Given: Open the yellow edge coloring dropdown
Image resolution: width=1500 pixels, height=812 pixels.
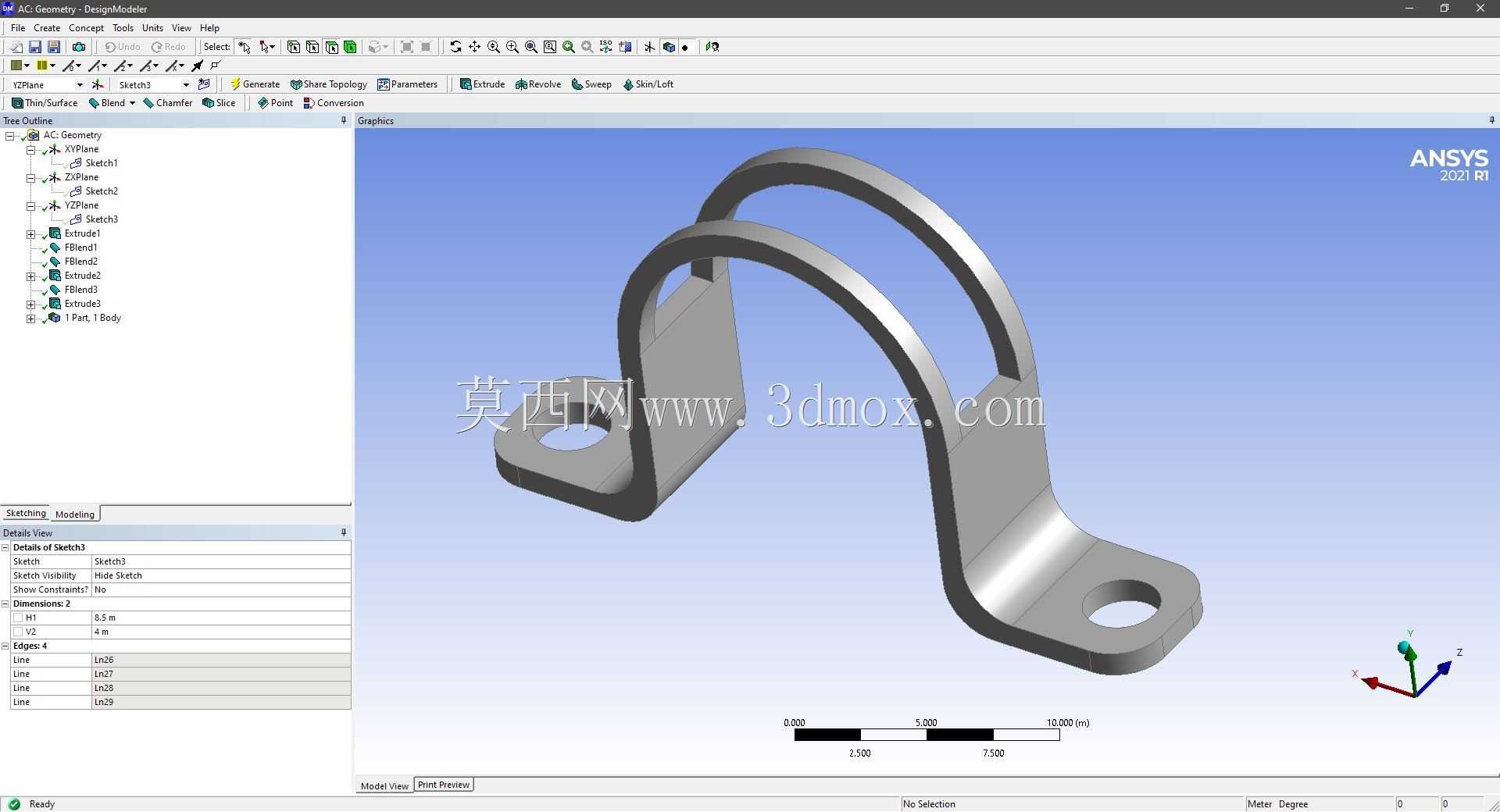Looking at the screenshot, I should [x=52, y=66].
